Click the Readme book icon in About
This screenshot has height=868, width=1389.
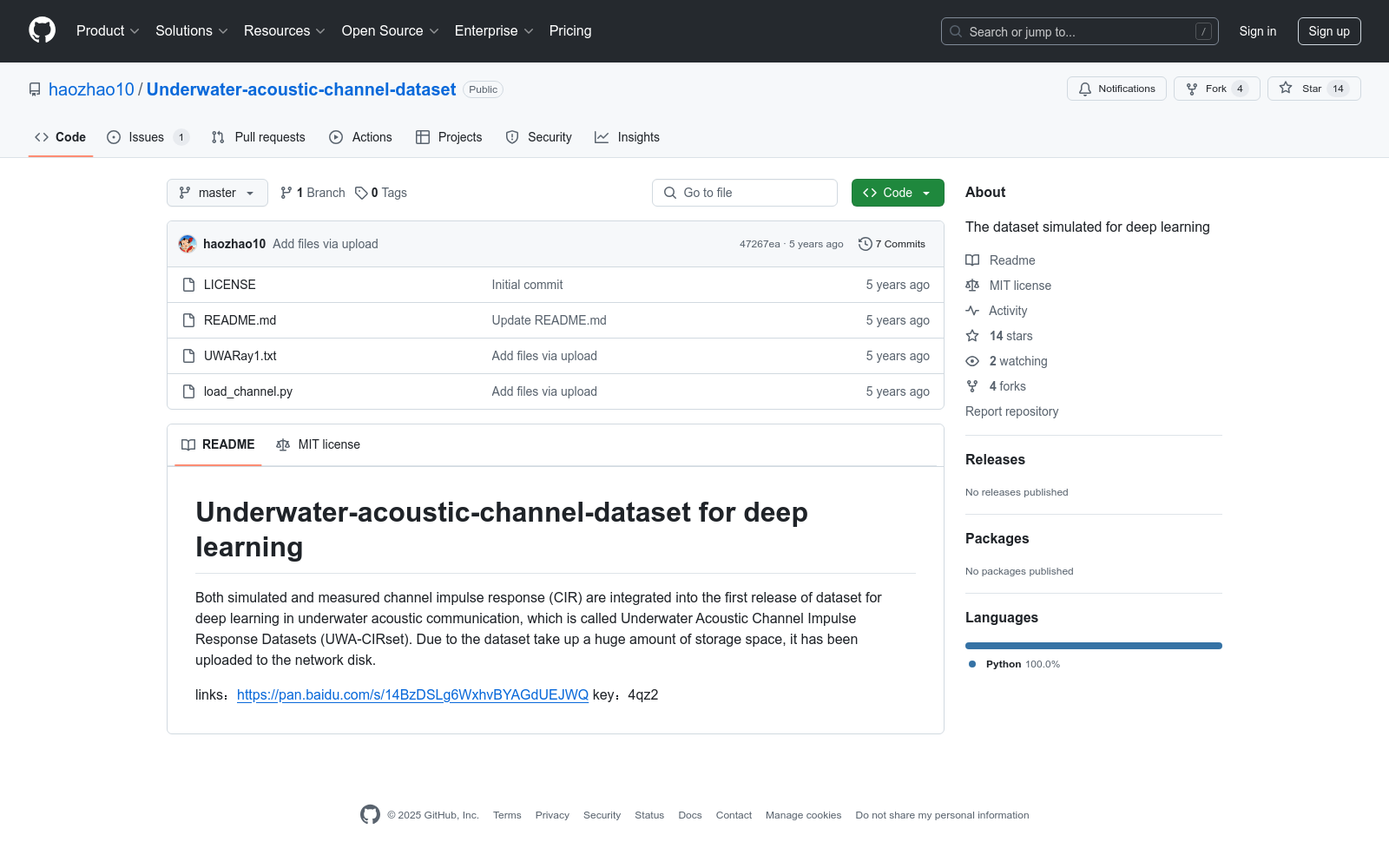(972, 260)
